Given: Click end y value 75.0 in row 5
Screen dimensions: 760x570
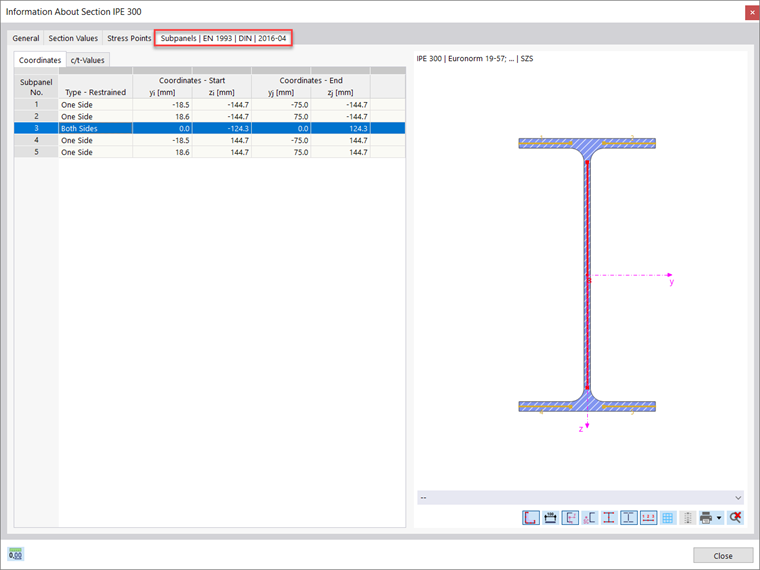Looking at the screenshot, I should click(x=281, y=152).
